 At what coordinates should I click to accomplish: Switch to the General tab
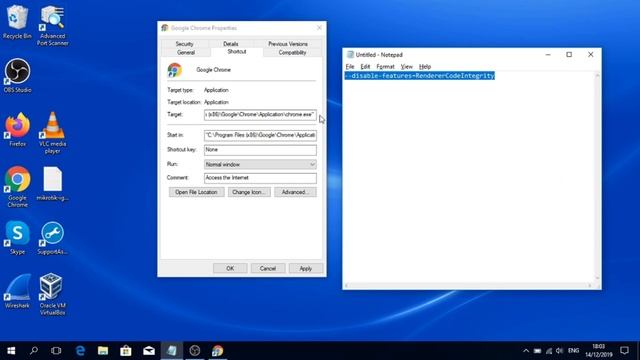point(186,53)
